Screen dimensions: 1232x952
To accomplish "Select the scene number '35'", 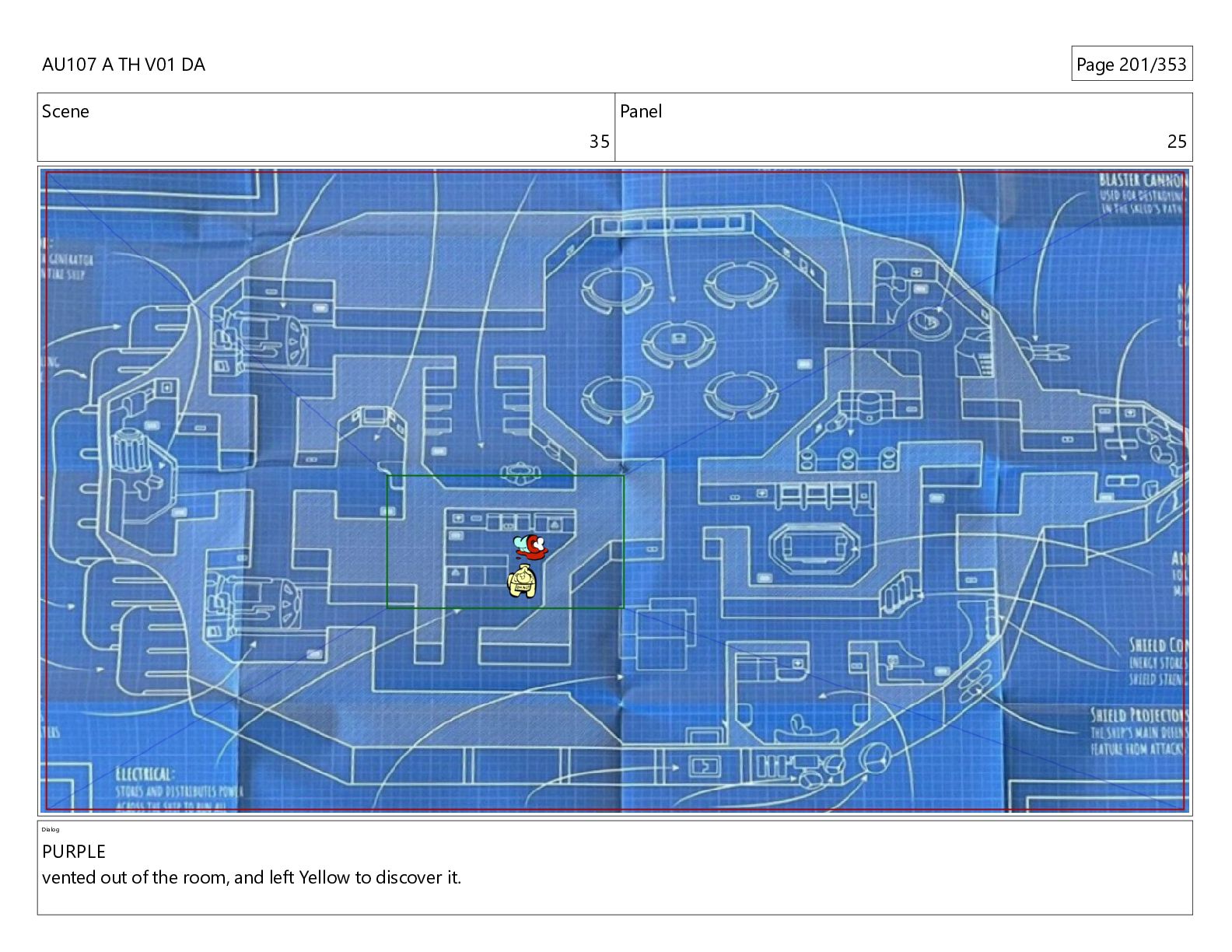I will tap(599, 141).
